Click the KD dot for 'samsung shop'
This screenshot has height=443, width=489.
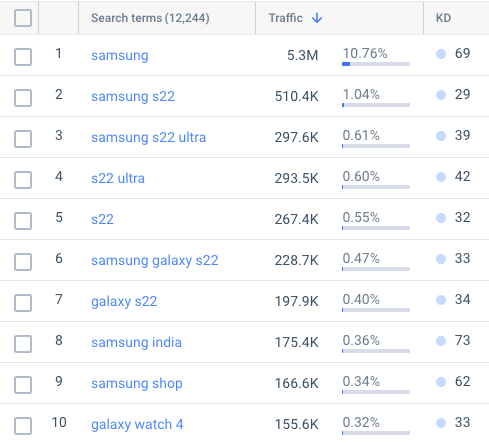(441, 382)
